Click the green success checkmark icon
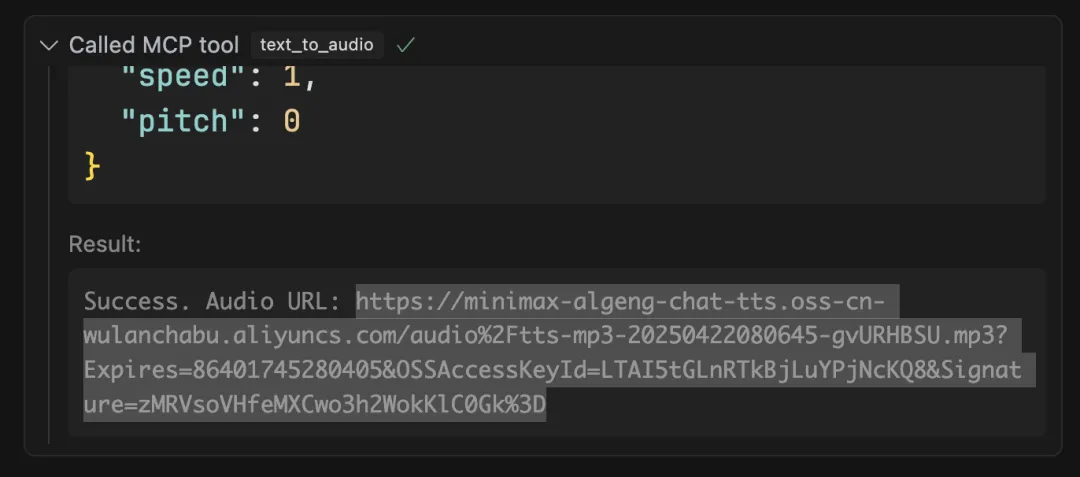Image resolution: width=1080 pixels, height=477 pixels. pyautogui.click(x=406, y=45)
